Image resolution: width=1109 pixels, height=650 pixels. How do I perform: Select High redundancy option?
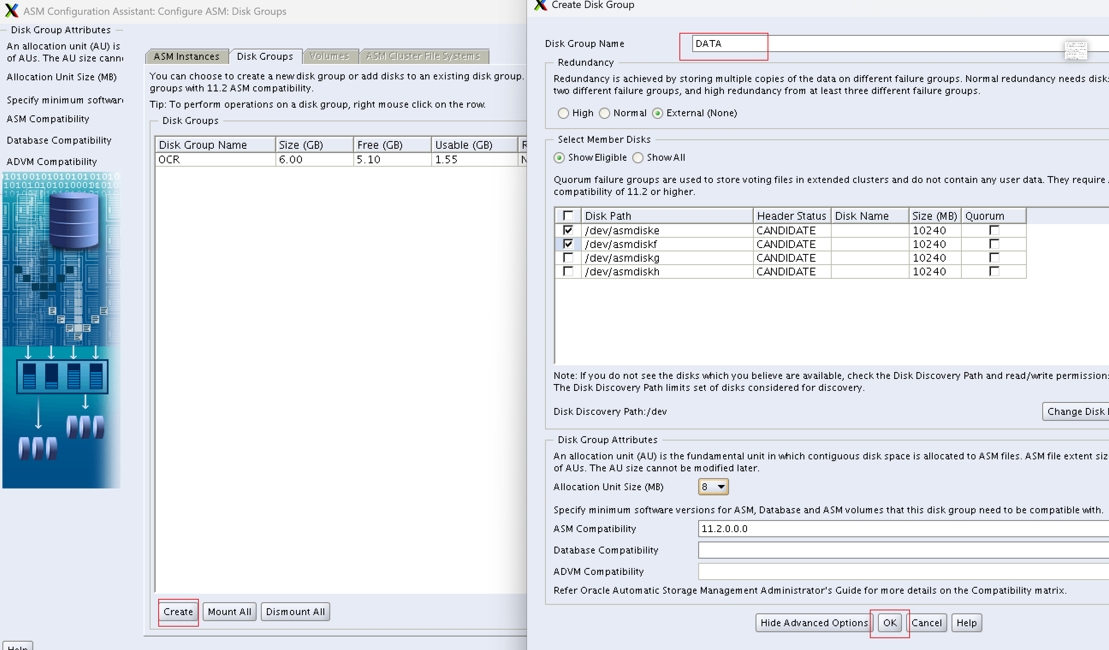tap(563, 113)
